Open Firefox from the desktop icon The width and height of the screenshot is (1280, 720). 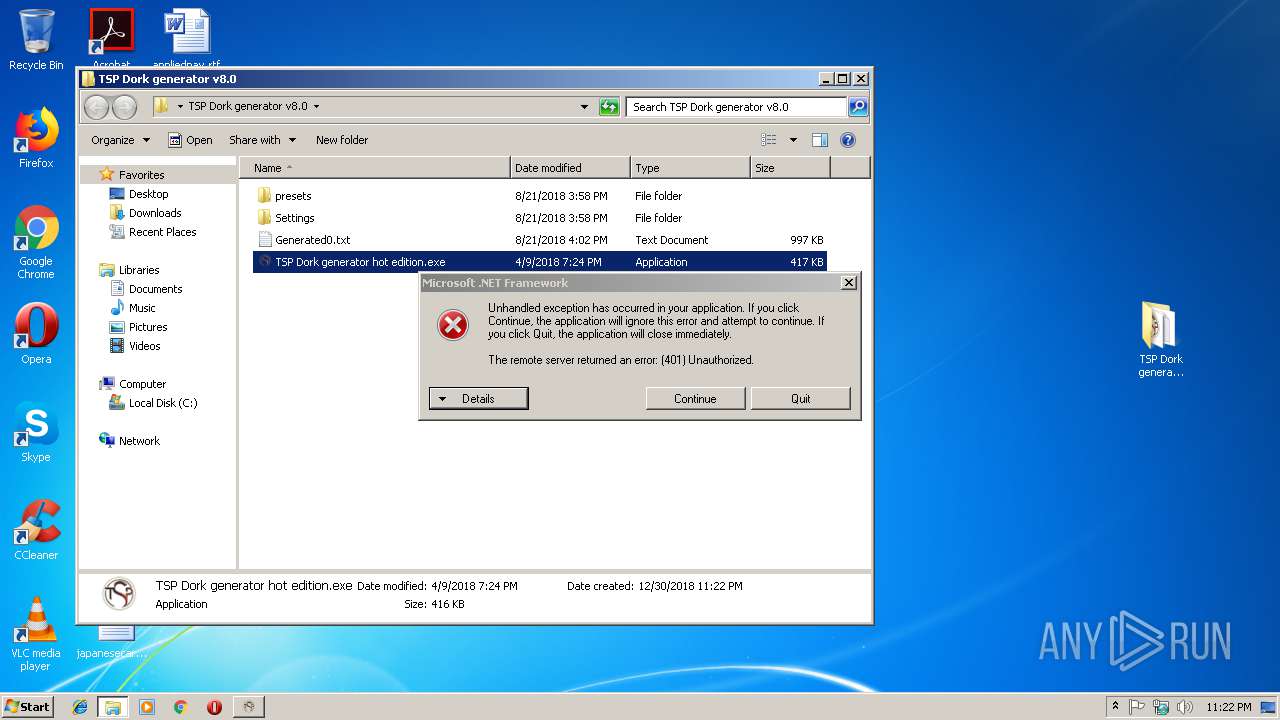click(x=36, y=138)
